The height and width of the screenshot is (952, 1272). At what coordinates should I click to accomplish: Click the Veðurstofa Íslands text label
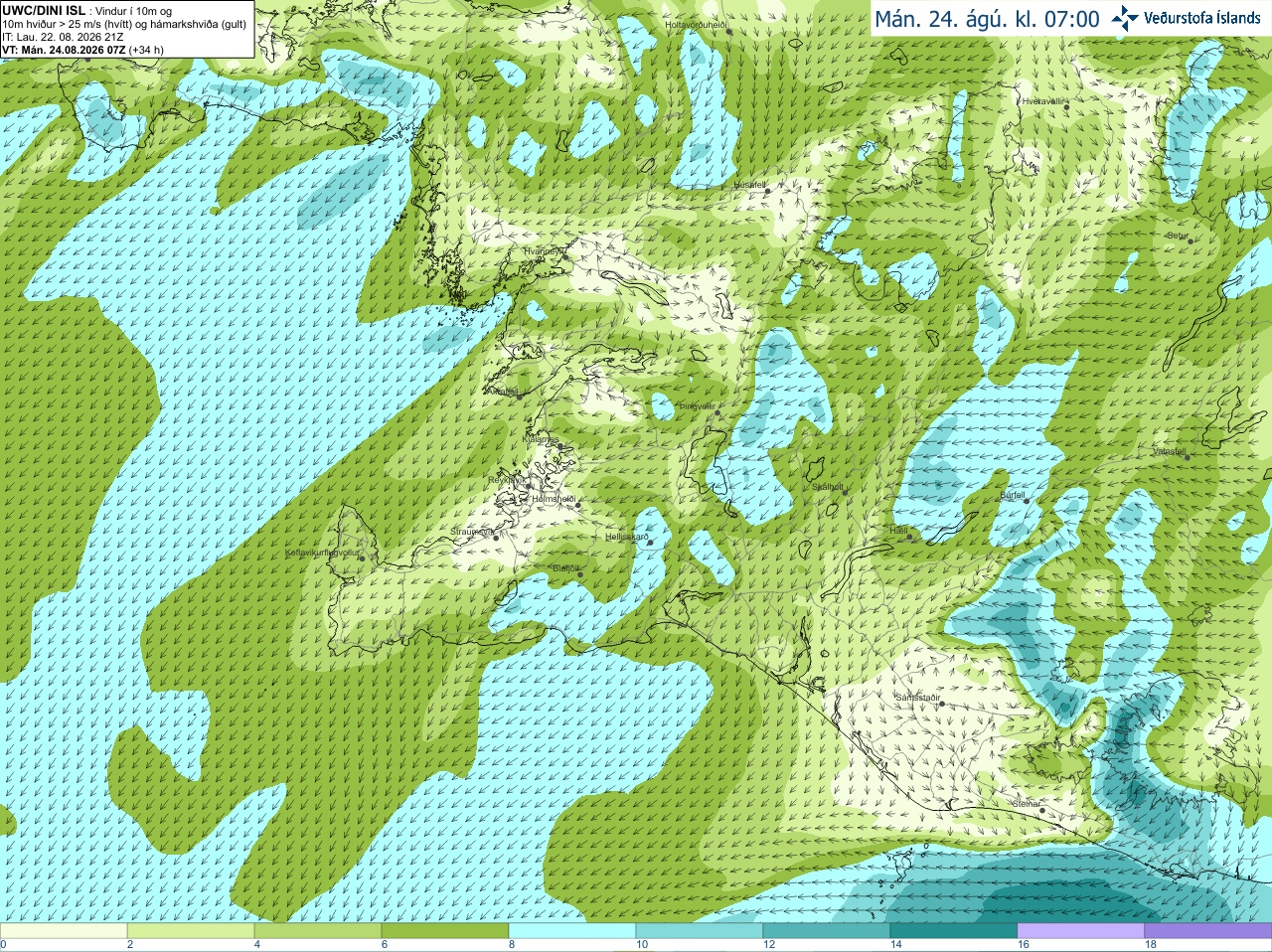point(1202,18)
